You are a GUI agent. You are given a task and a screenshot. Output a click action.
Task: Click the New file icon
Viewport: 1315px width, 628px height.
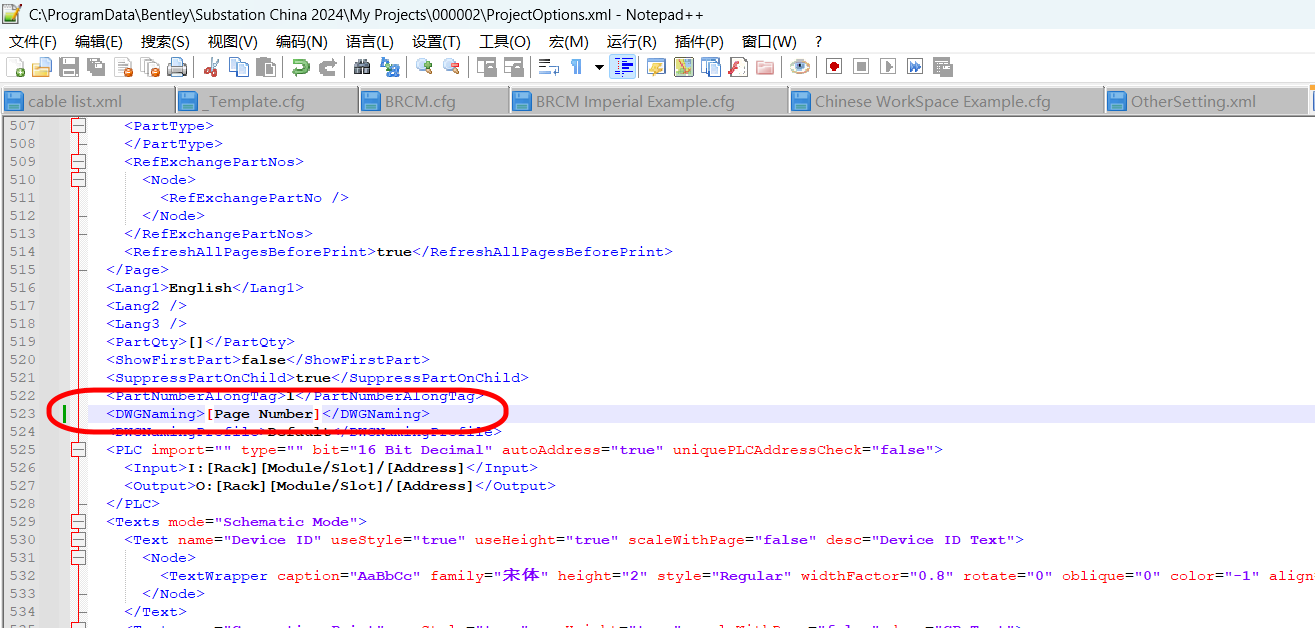coord(15,67)
